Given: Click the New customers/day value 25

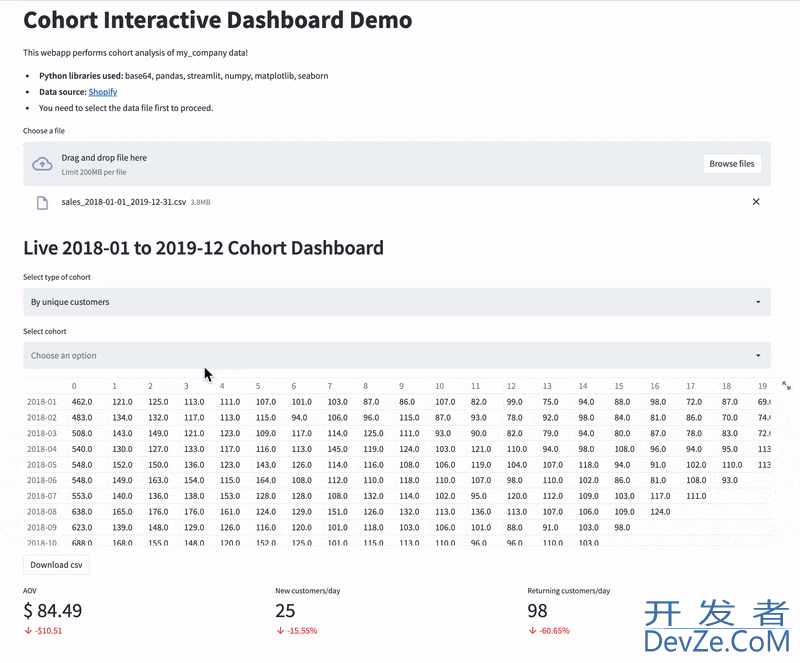Looking at the screenshot, I should click(285, 610).
